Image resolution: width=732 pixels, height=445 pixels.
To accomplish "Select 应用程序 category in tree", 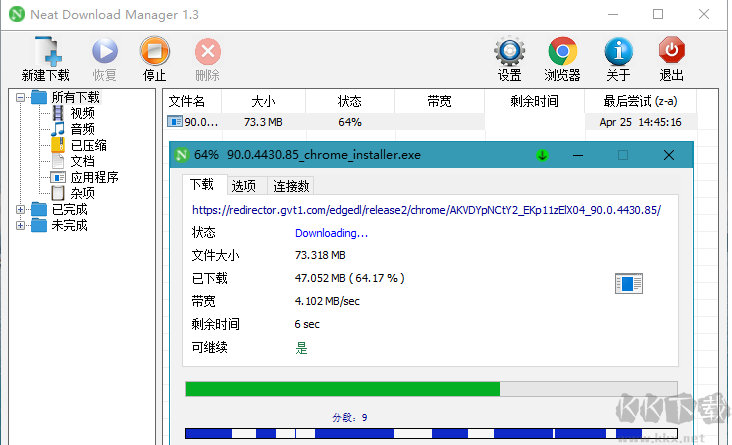I will 94,177.
